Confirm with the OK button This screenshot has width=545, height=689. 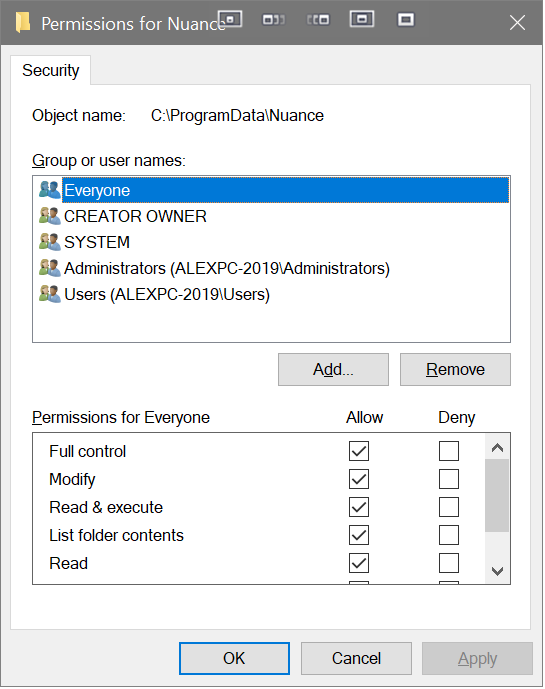coord(234,658)
